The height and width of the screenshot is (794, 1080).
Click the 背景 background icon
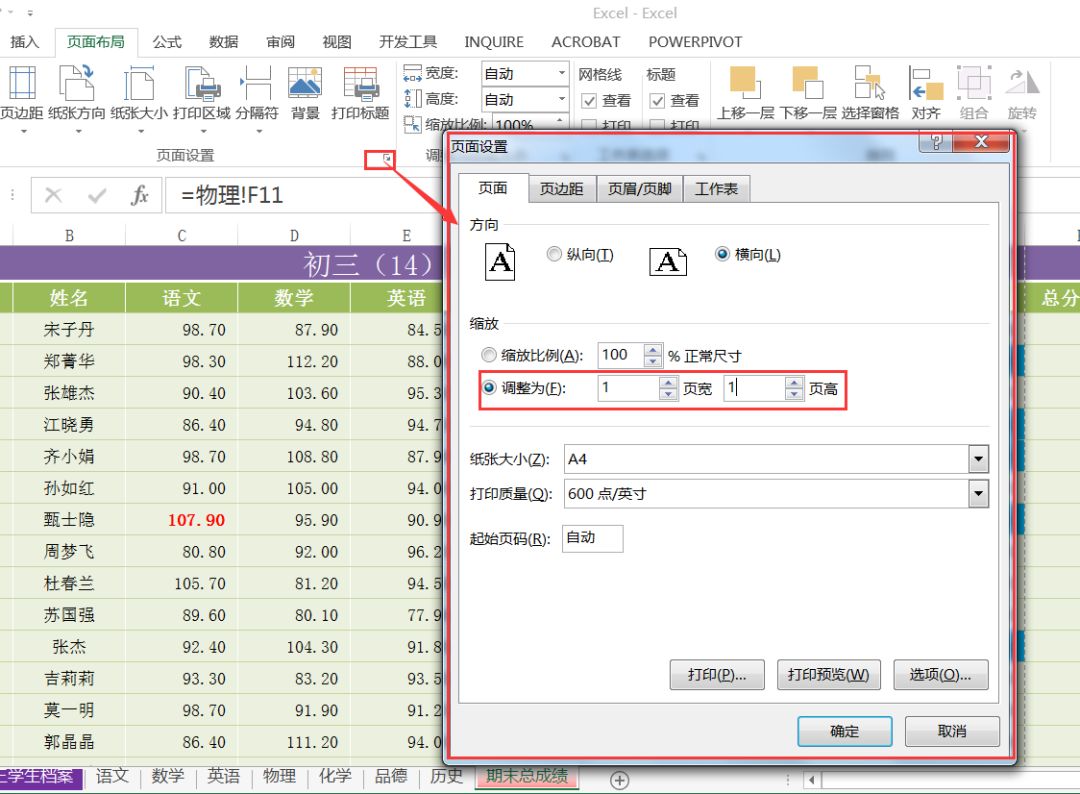click(305, 84)
